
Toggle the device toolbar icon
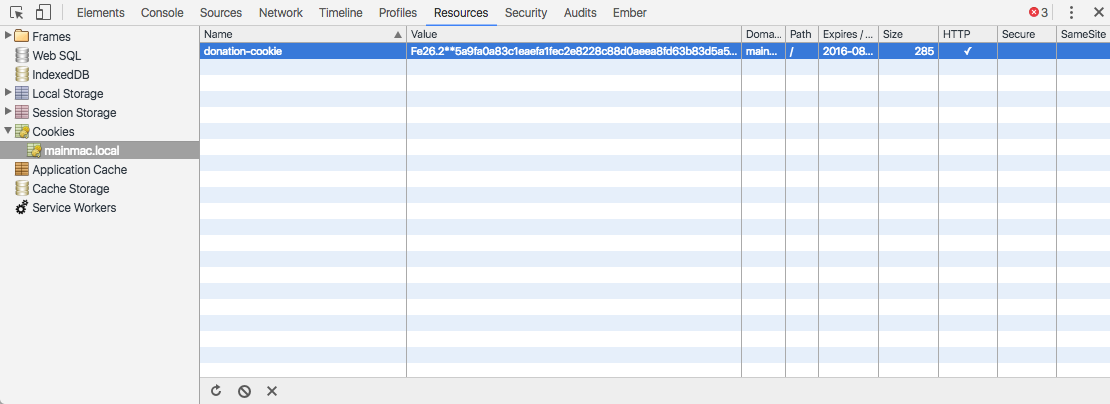(x=43, y=13)
